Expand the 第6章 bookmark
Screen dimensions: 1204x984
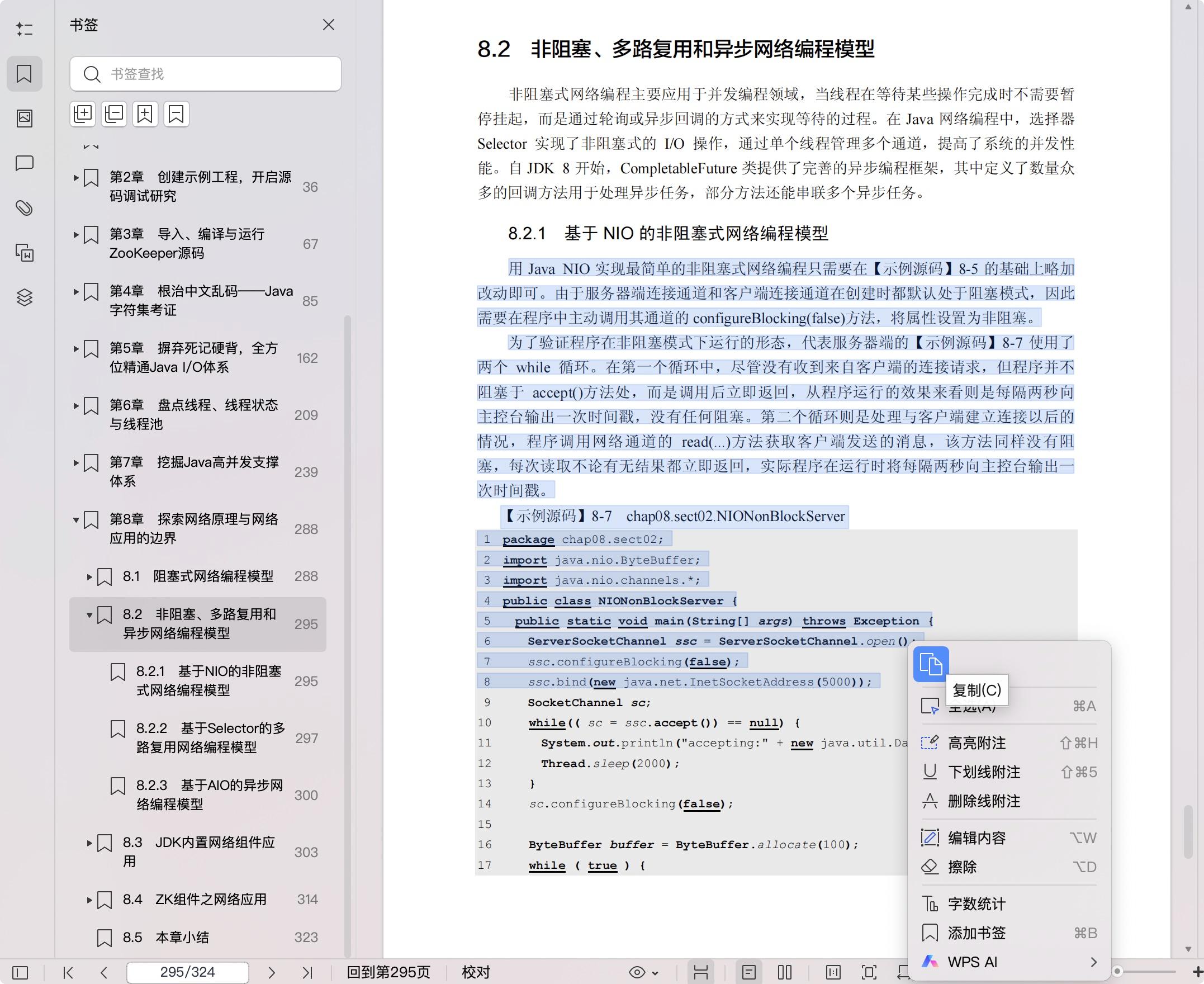coord(76,405)
